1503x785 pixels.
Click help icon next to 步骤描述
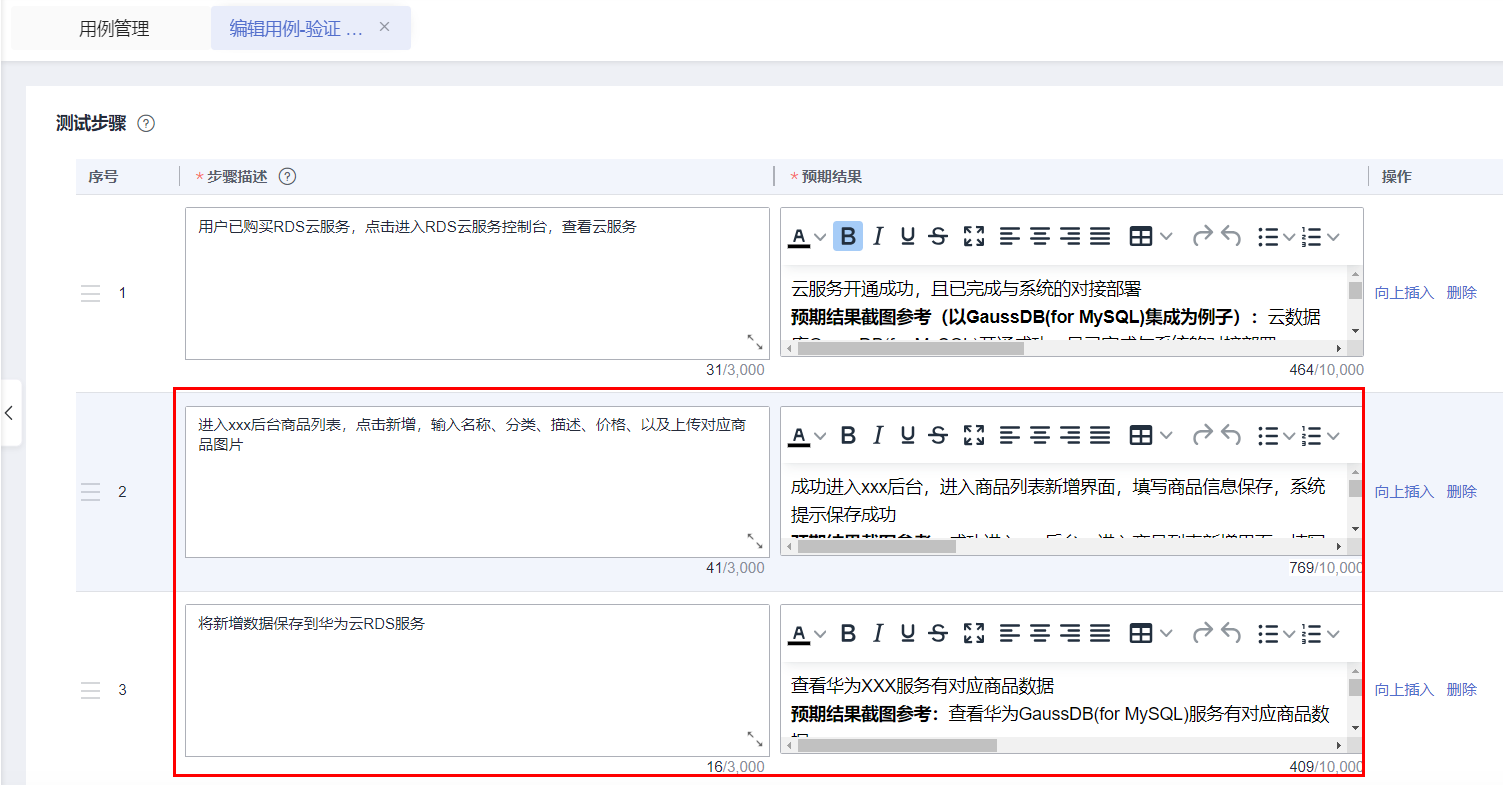[287, 177]
